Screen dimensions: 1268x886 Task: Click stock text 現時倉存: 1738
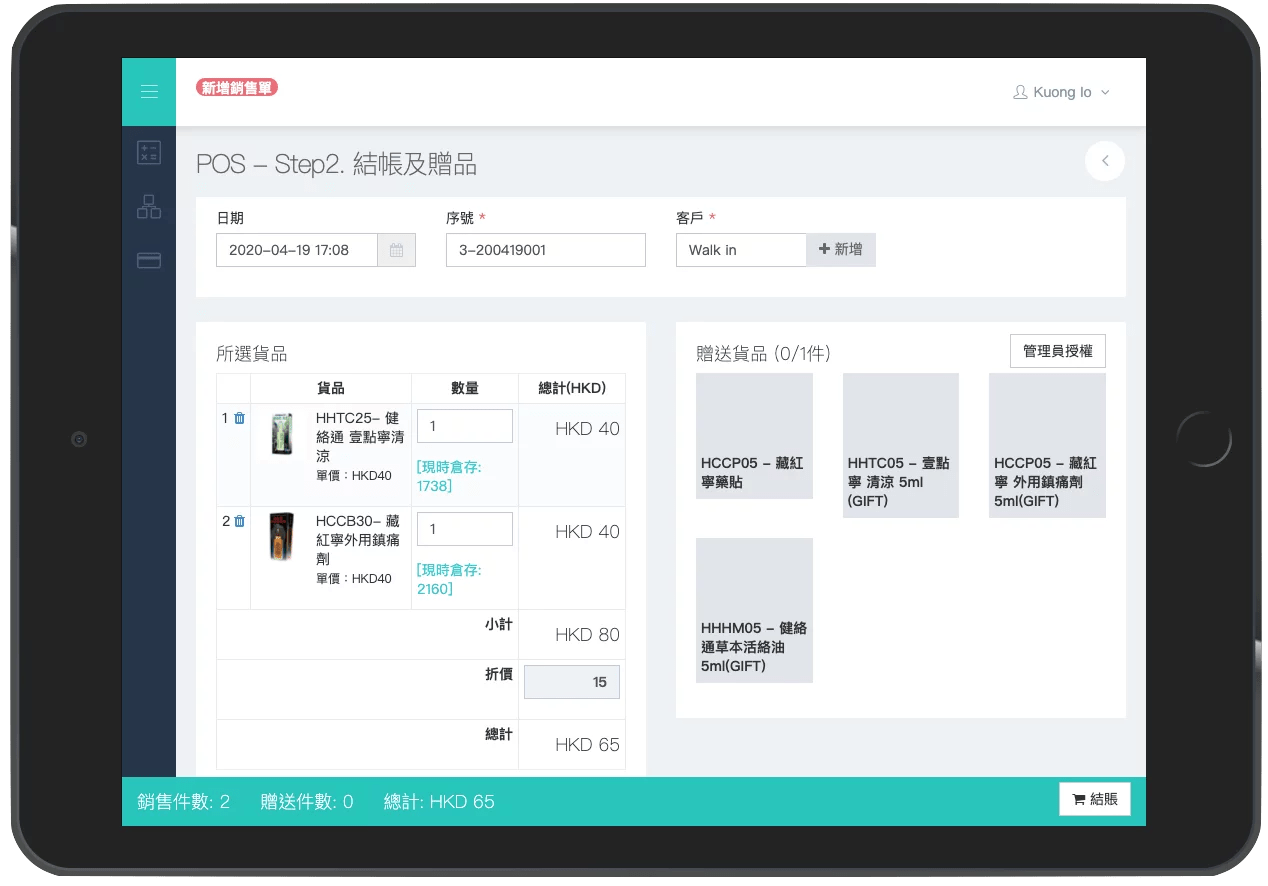pyautogui.click(x=449, y=476)
